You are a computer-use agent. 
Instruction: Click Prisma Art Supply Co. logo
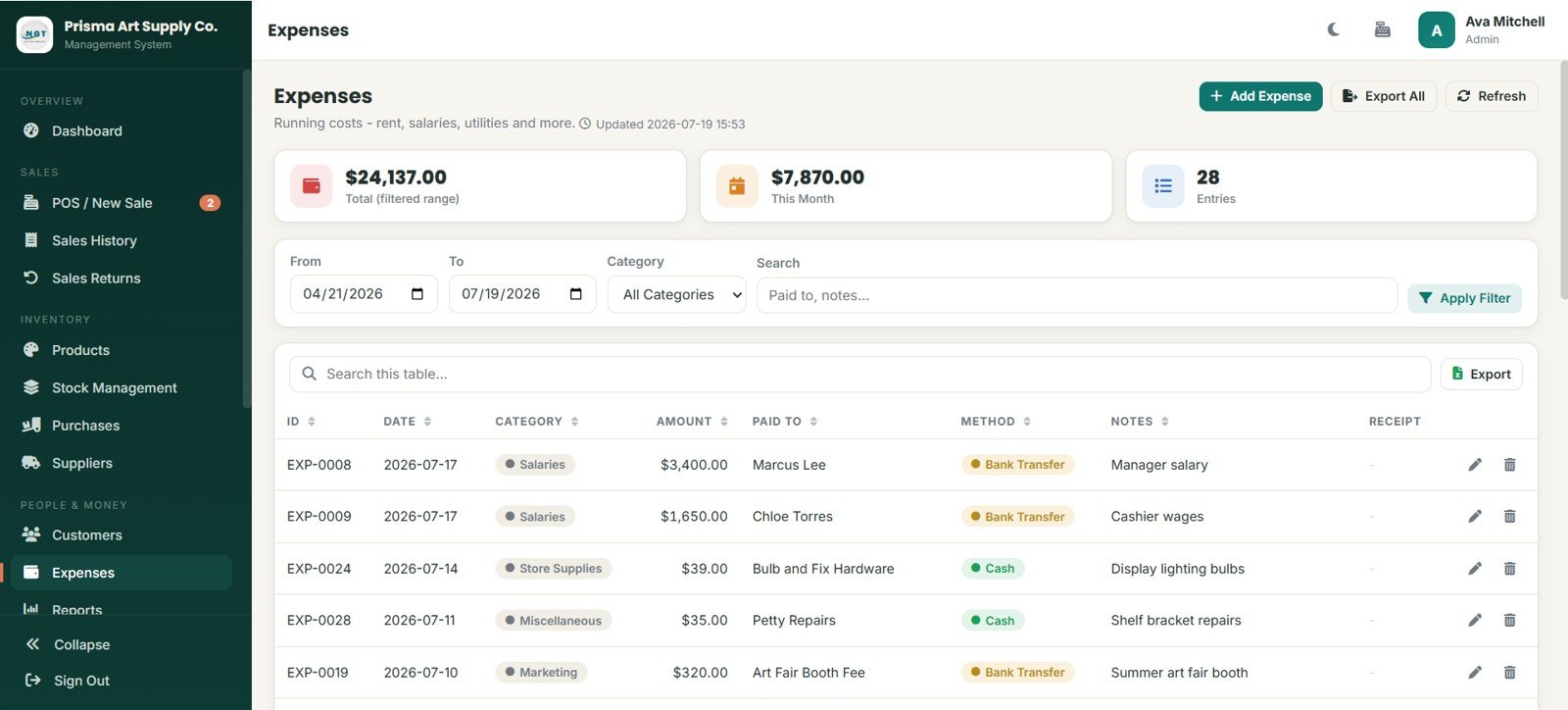(x=34, y=34)
